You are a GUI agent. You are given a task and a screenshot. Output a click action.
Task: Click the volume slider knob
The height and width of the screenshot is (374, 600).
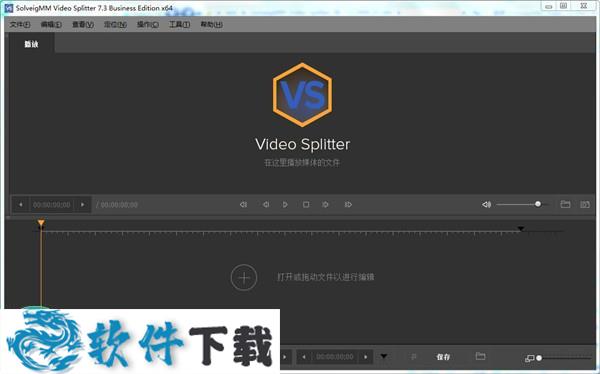click(x=538, y=204)
